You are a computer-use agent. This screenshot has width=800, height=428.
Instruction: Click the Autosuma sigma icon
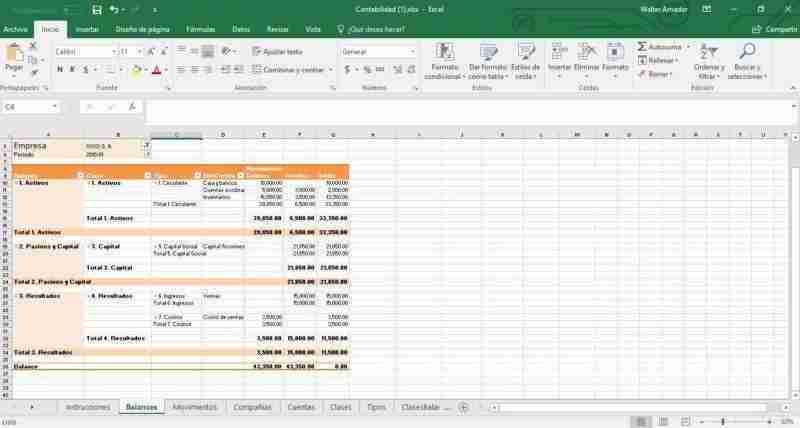coord(642,47)
